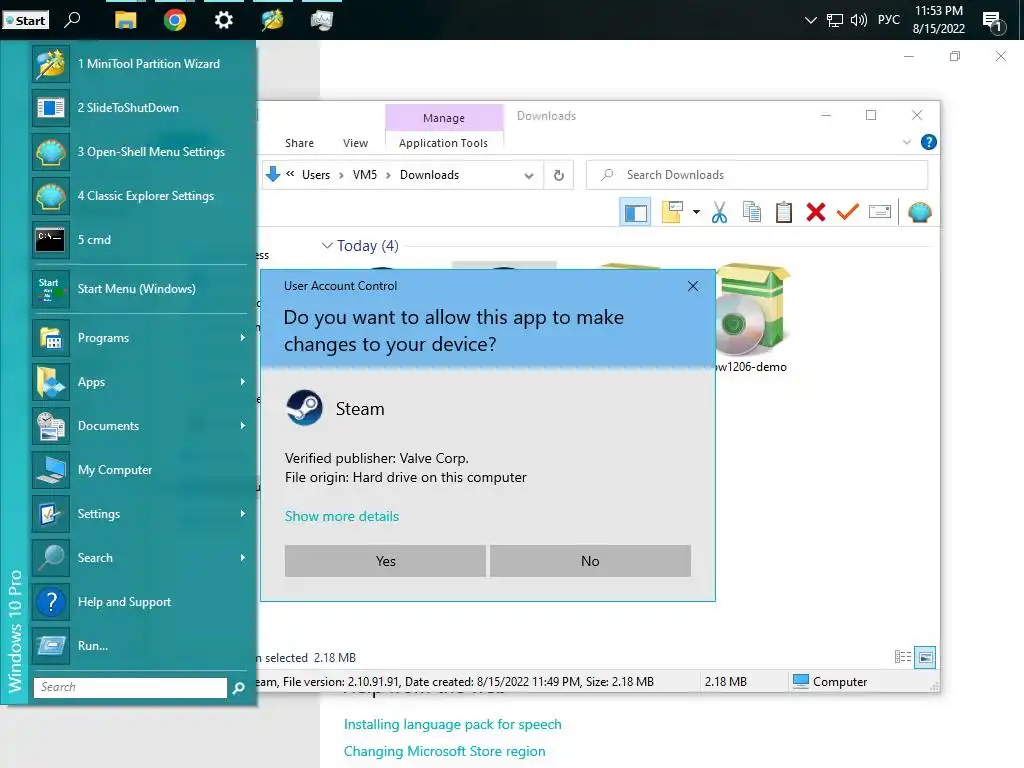Image resolution: width=1024 pixels, height=768 pixels.
Task: Open Installing language pack for speech link
Action: coord(453,724)
